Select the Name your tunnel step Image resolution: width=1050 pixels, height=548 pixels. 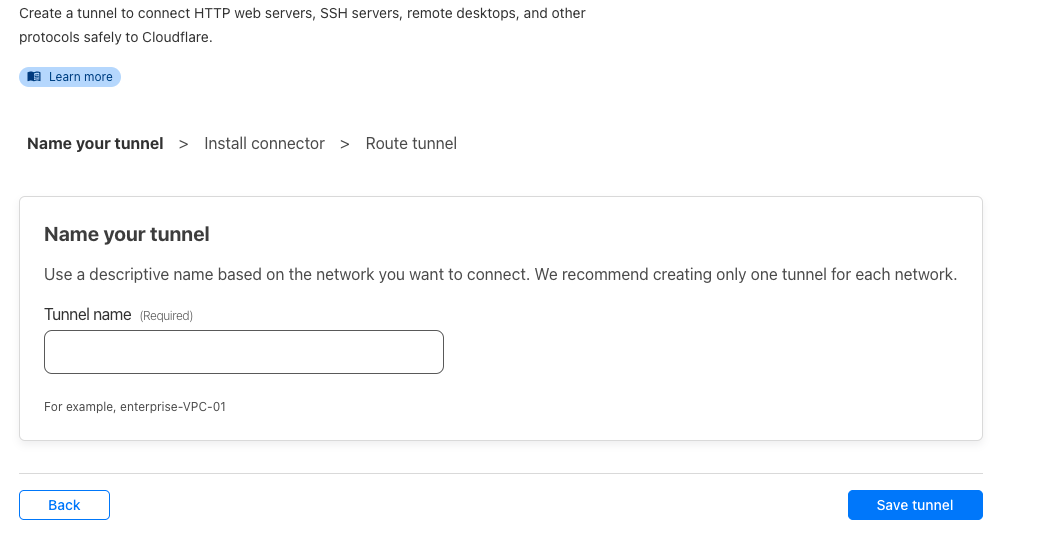point(95,143)
